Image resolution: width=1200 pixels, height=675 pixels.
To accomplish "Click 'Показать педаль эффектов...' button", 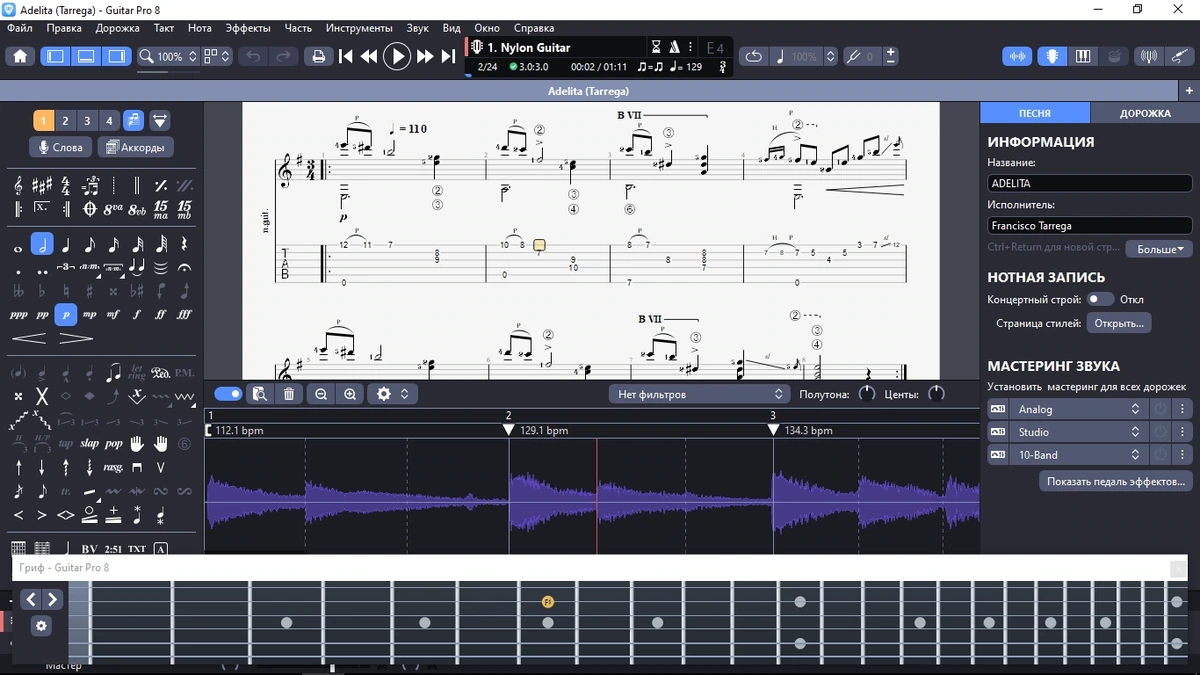I will pos(1115,481).
